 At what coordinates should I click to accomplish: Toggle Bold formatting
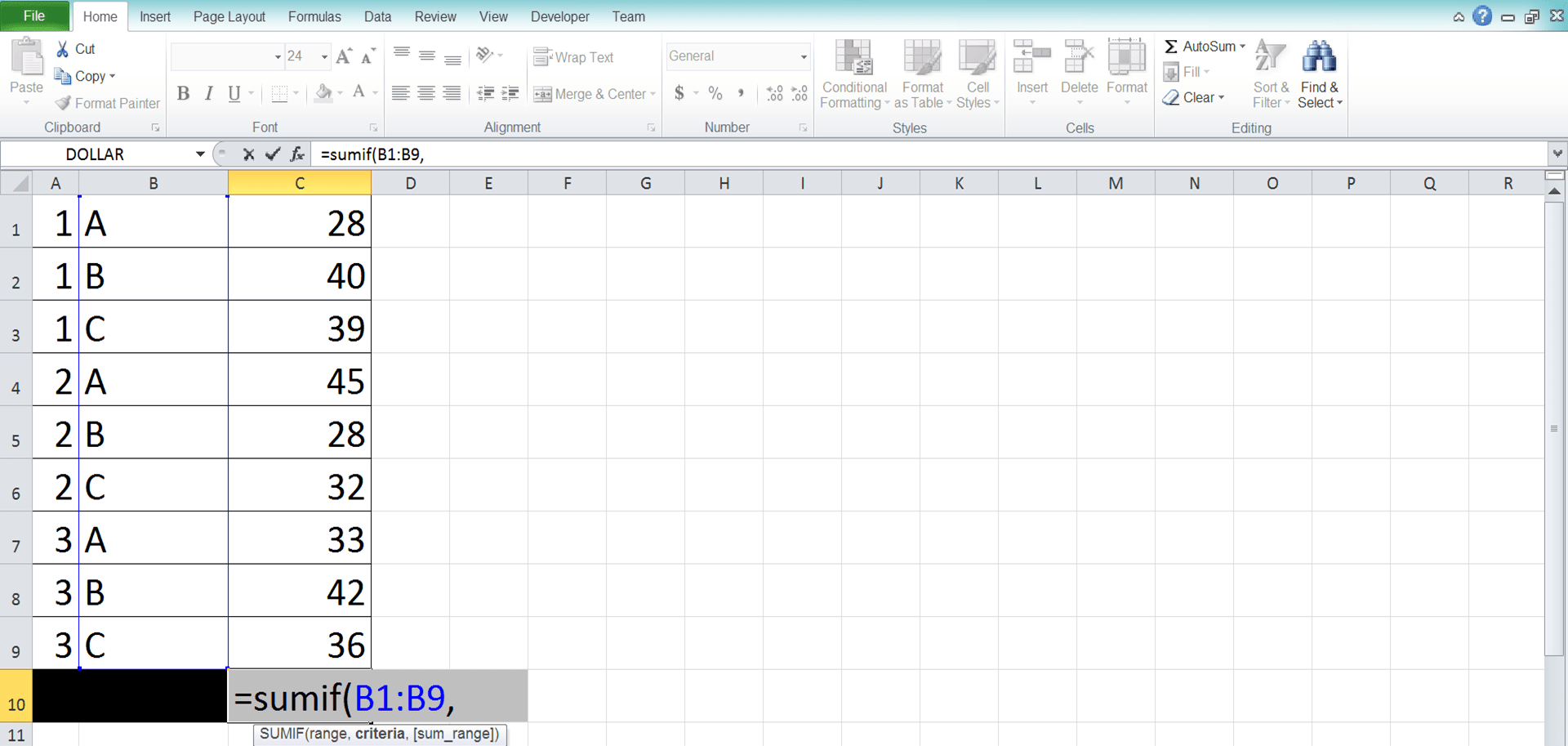pos(183,93)
